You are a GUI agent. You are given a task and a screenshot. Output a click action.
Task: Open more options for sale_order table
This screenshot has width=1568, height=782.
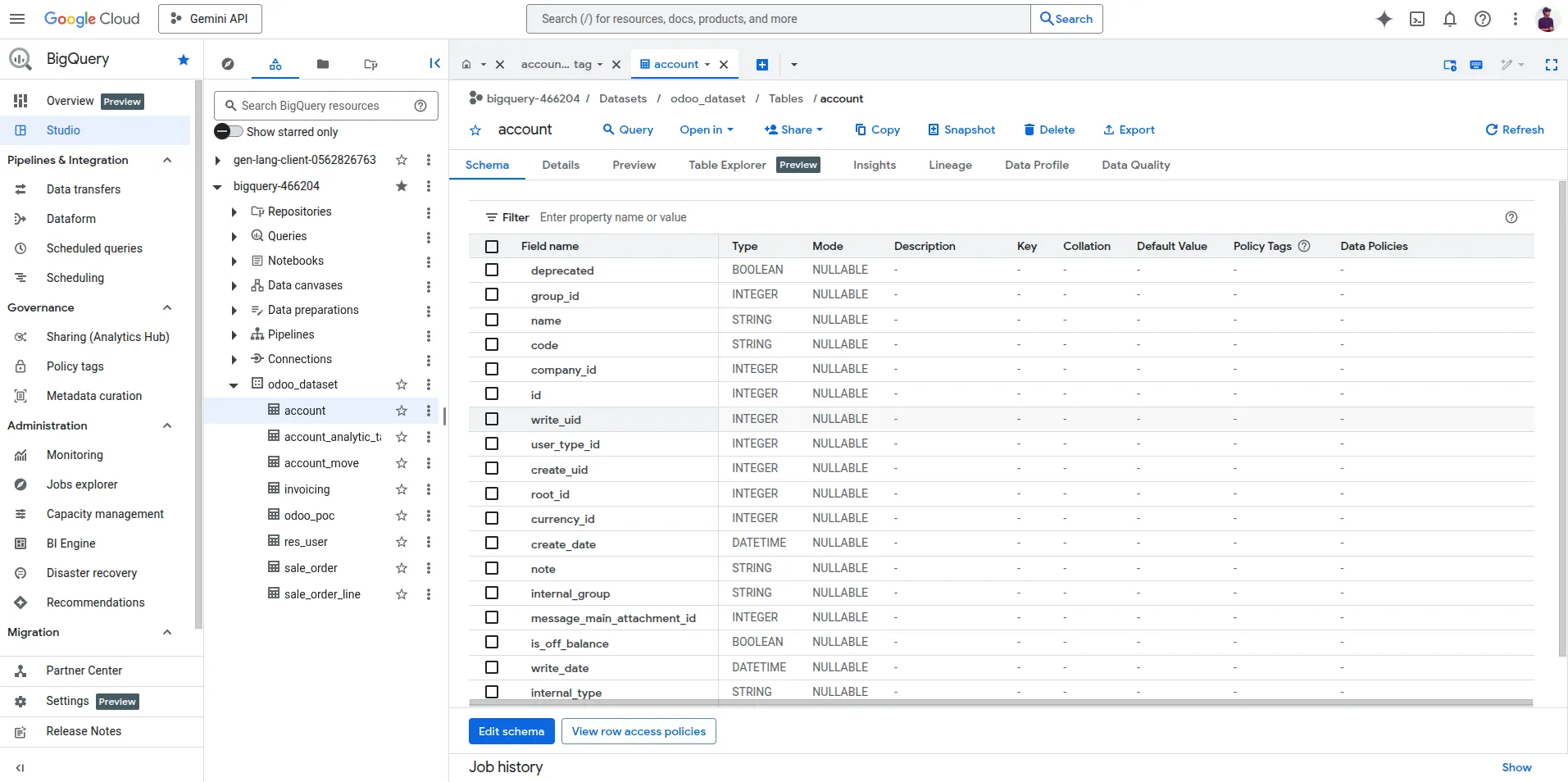click(x=428, y=568)
